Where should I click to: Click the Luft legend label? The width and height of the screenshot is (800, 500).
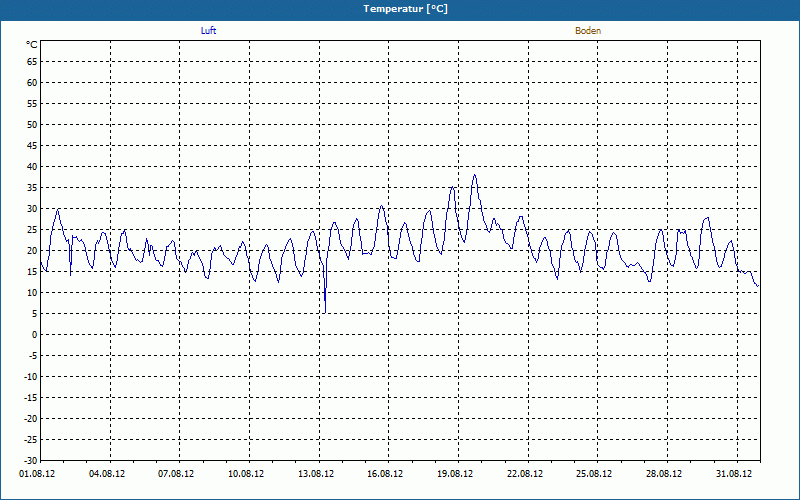208,31
